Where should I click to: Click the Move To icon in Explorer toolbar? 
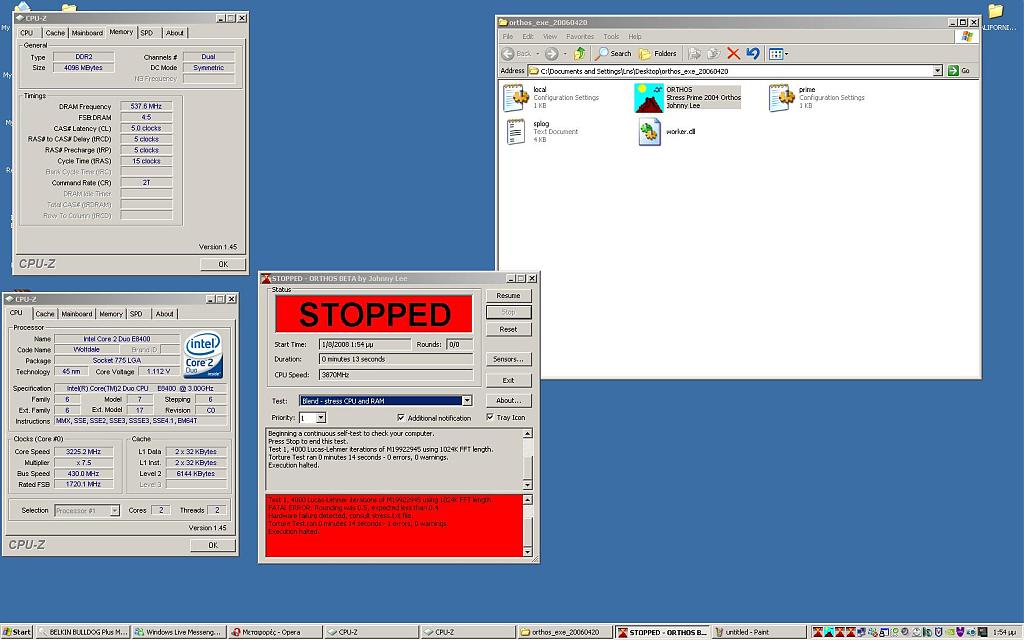[694, 54]
